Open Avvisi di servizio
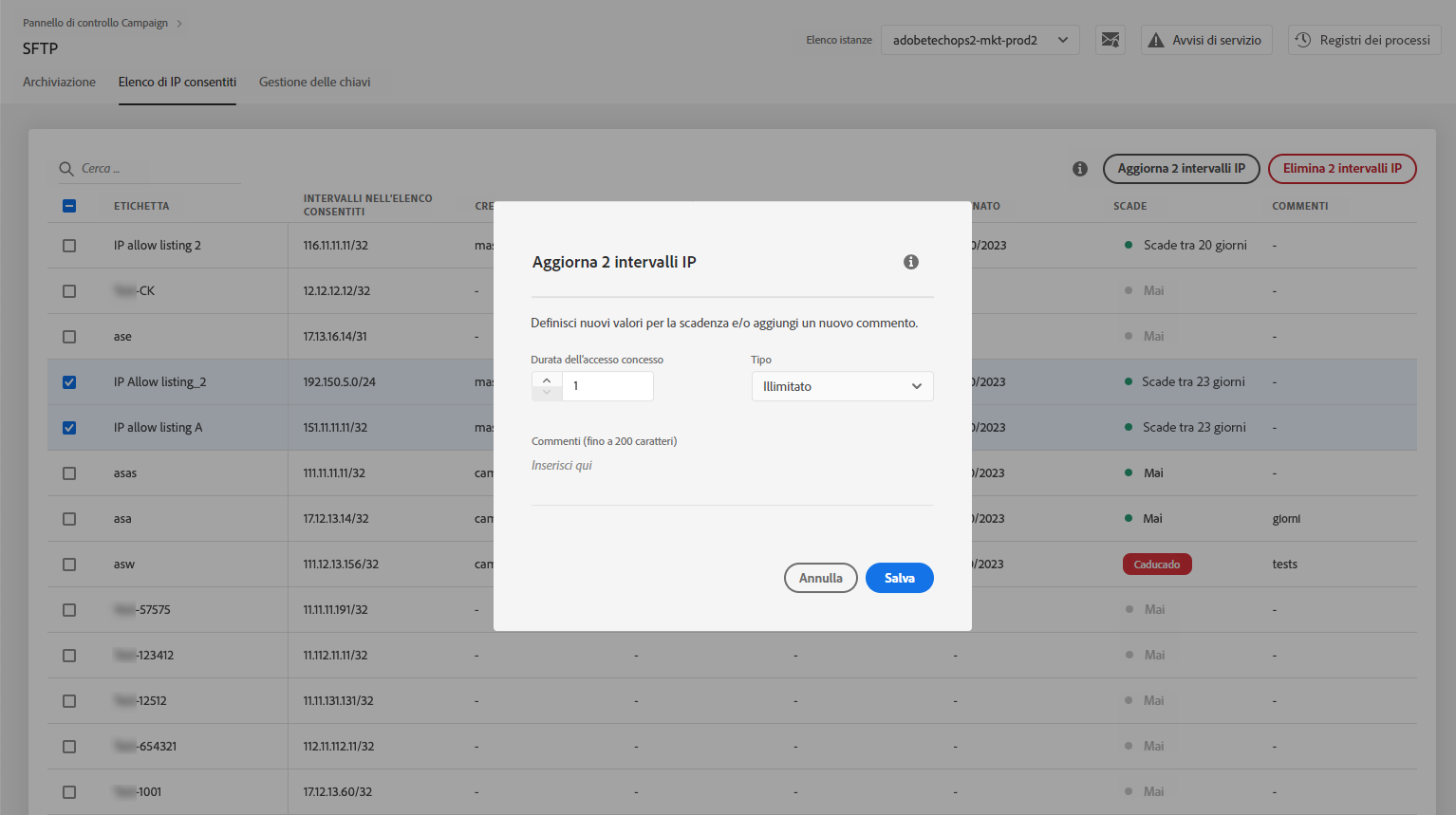The image size is (1456, 815). 1206,40
